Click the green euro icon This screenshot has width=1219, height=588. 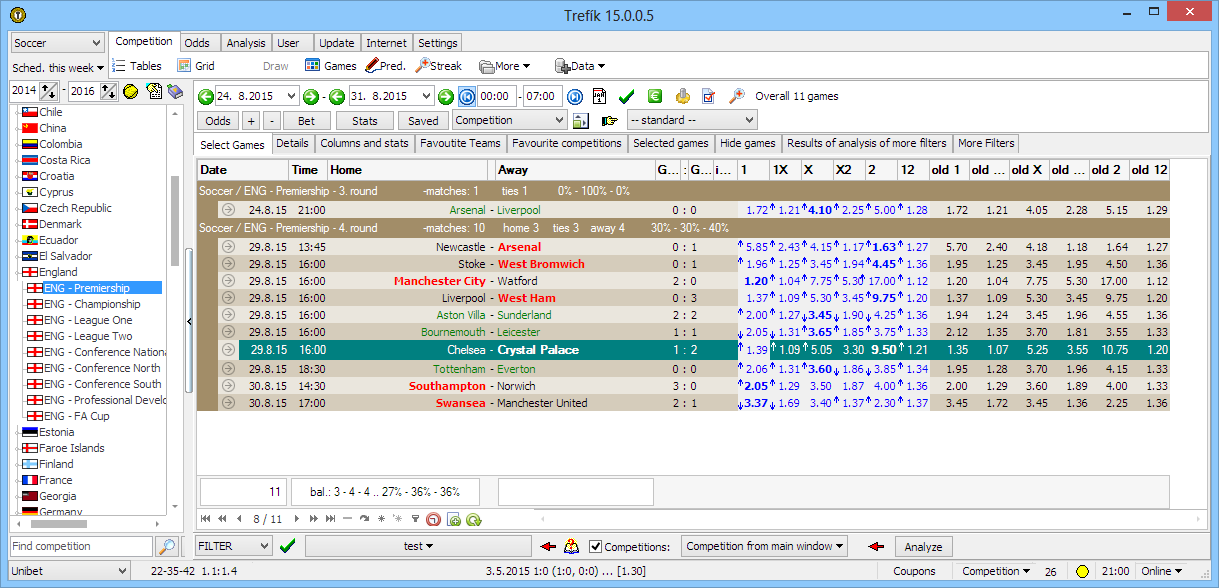point(655,96)
